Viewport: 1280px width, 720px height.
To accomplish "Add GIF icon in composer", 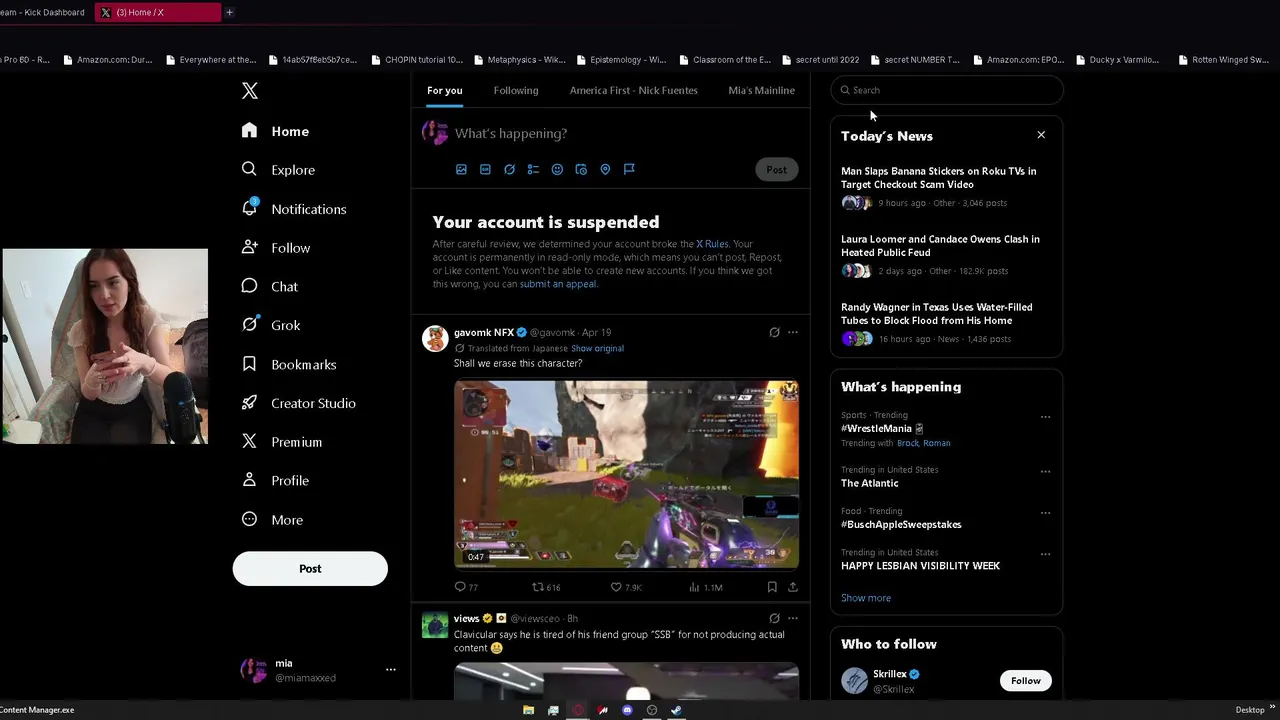I will pyautogui.click(x=485, y=170).
